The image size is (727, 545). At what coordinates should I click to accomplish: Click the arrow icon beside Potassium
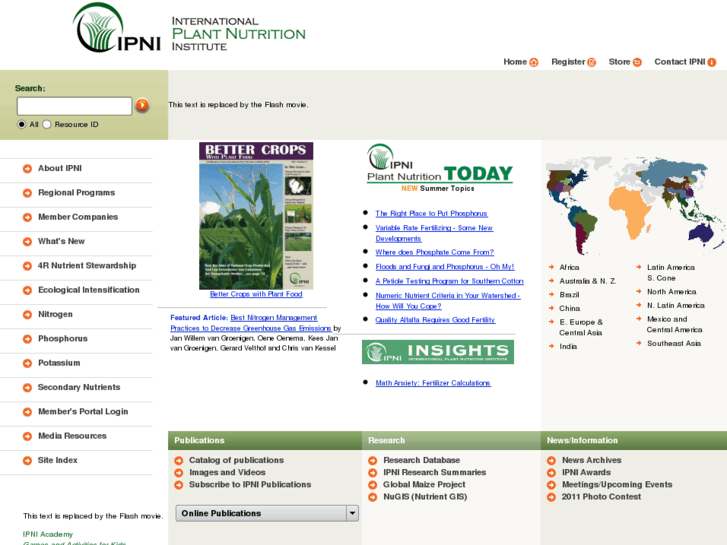(x=27, y=364)
